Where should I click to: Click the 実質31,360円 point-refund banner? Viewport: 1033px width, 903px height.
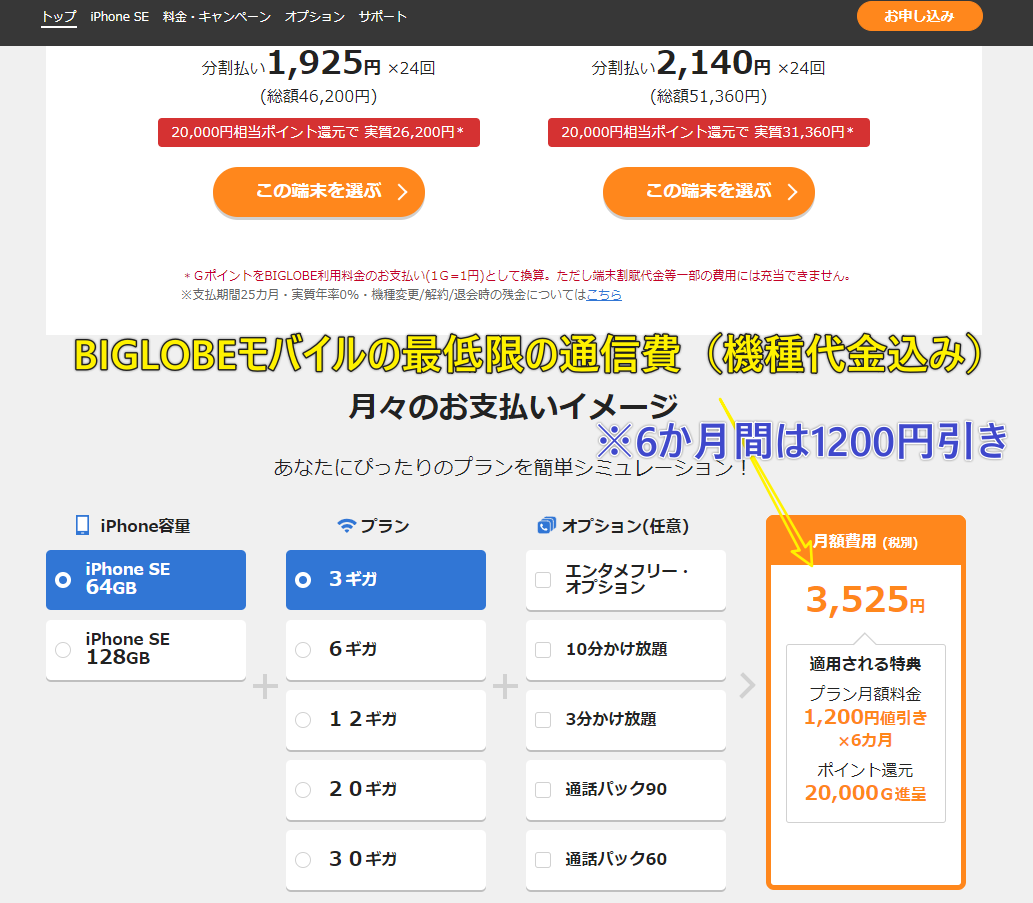pos(709,132)
